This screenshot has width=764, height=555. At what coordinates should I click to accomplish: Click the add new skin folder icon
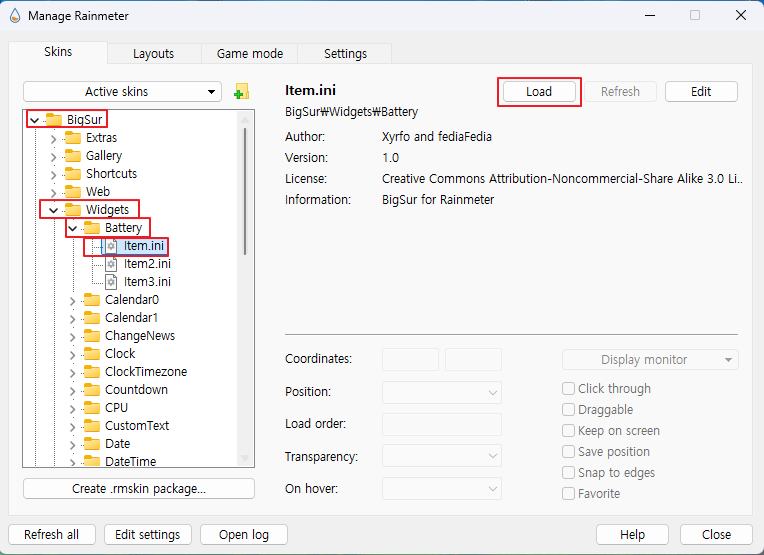[x=242, y=92]
